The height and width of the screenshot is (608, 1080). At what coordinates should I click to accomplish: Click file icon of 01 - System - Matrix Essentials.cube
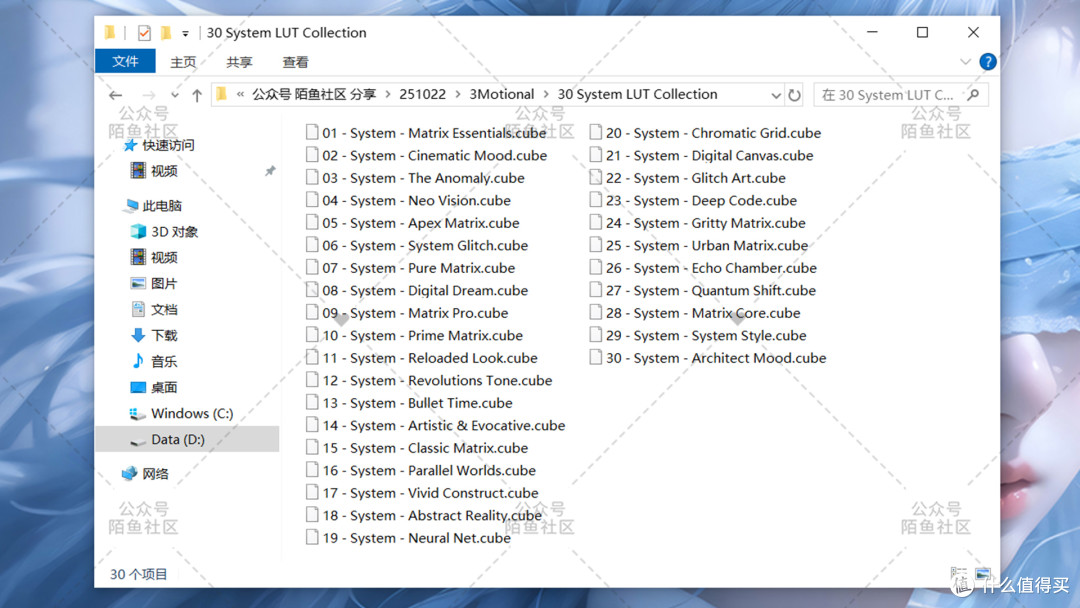pyautogui.click(x=312, y=132)
